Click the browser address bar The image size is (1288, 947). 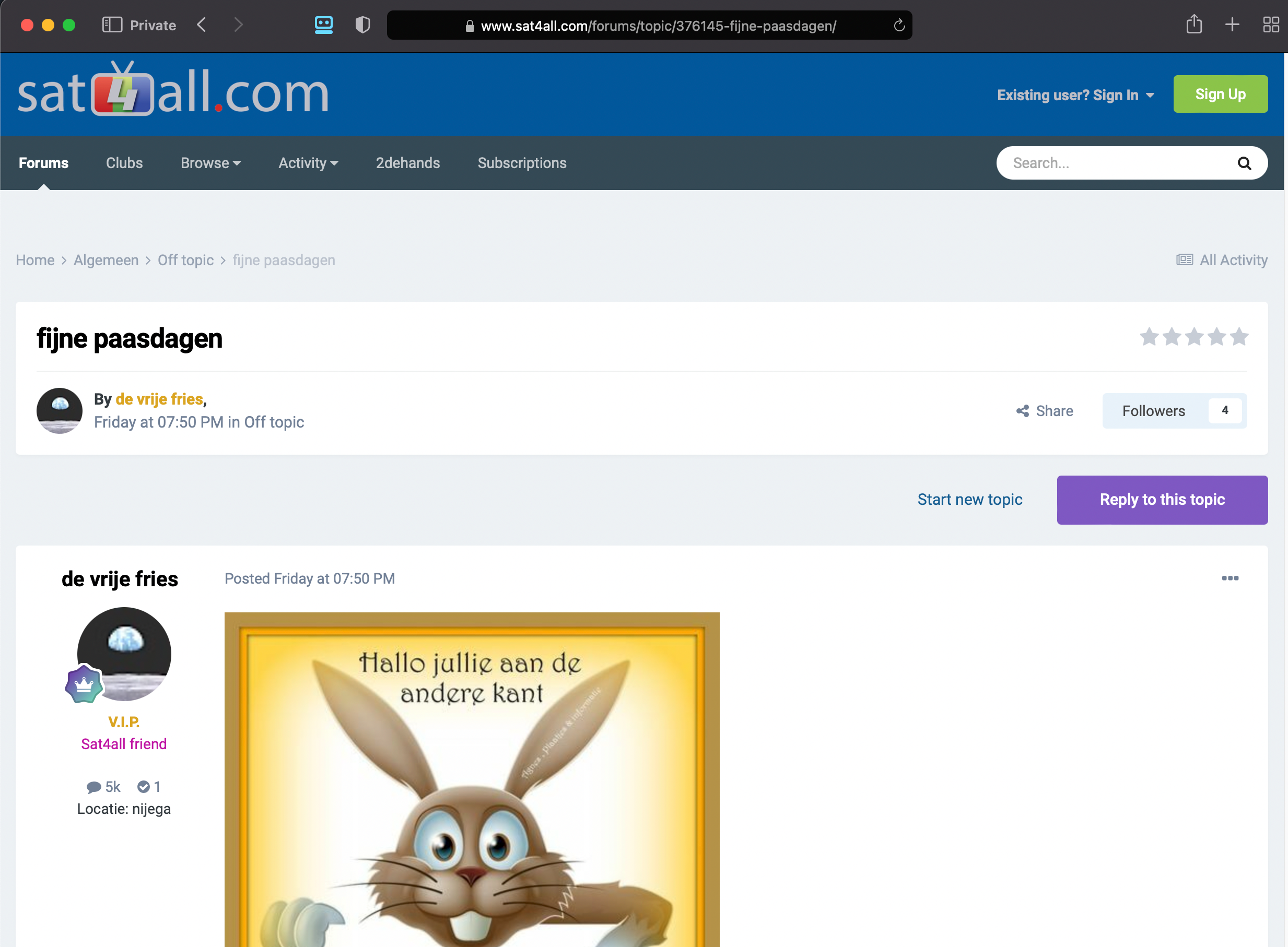click(x=649, y=25)
